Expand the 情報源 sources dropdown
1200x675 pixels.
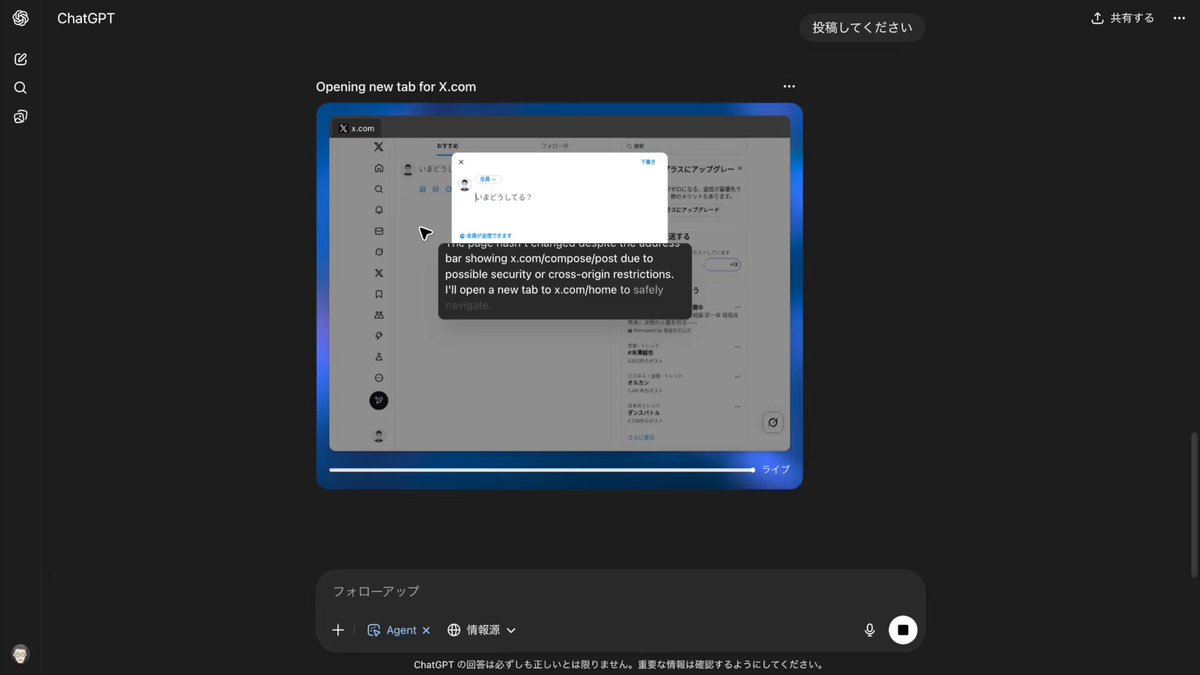click(481, 630)
